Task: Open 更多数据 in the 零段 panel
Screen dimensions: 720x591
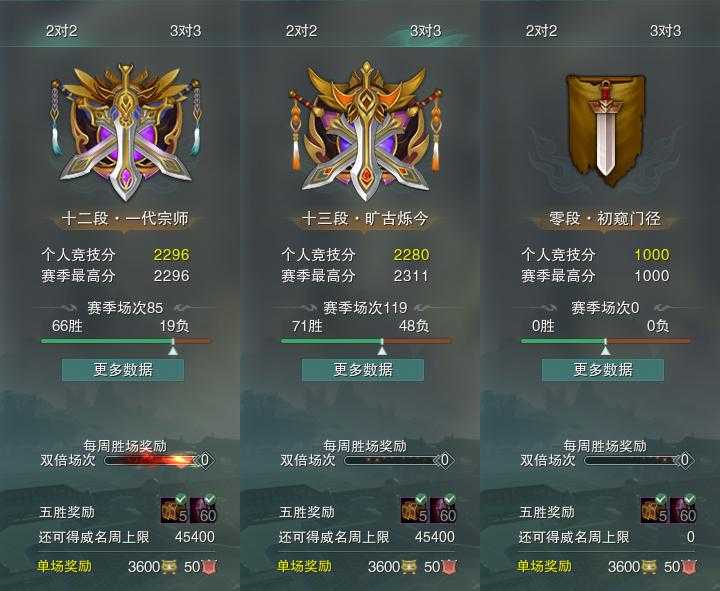Action: tap(603, 370)
